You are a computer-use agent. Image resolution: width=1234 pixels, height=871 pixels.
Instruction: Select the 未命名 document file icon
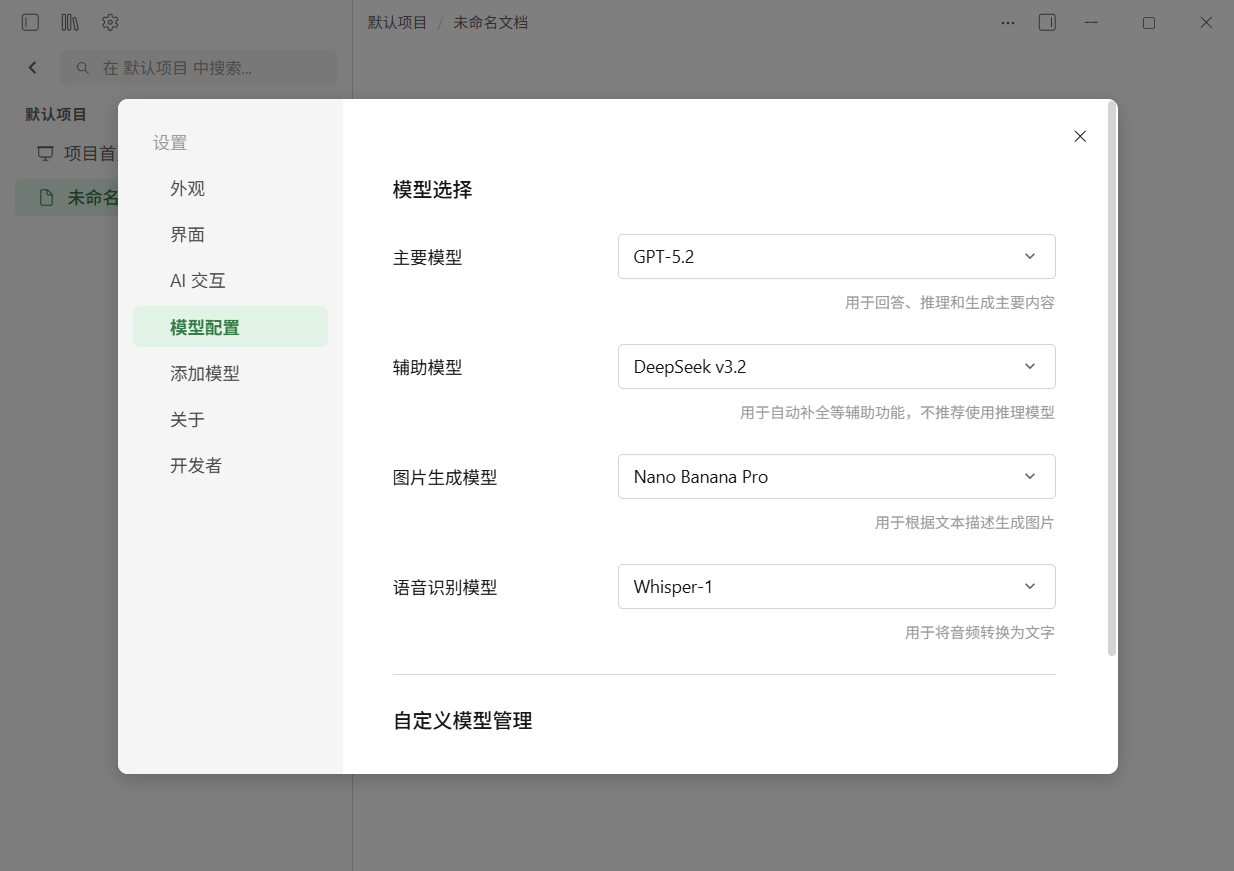(45, 197)
